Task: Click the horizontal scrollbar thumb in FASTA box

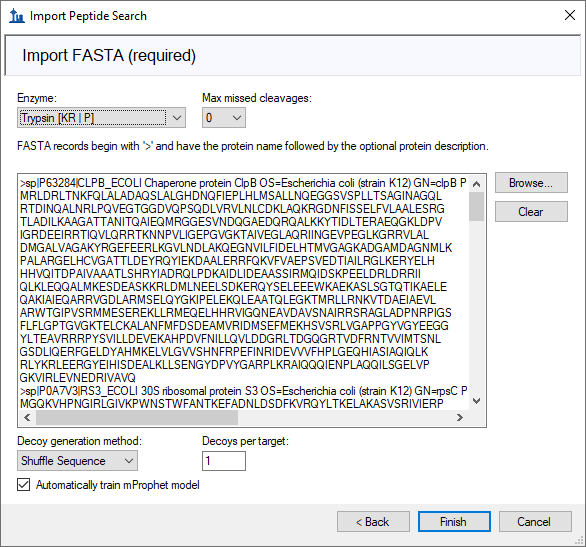Action: pos(137,417)
